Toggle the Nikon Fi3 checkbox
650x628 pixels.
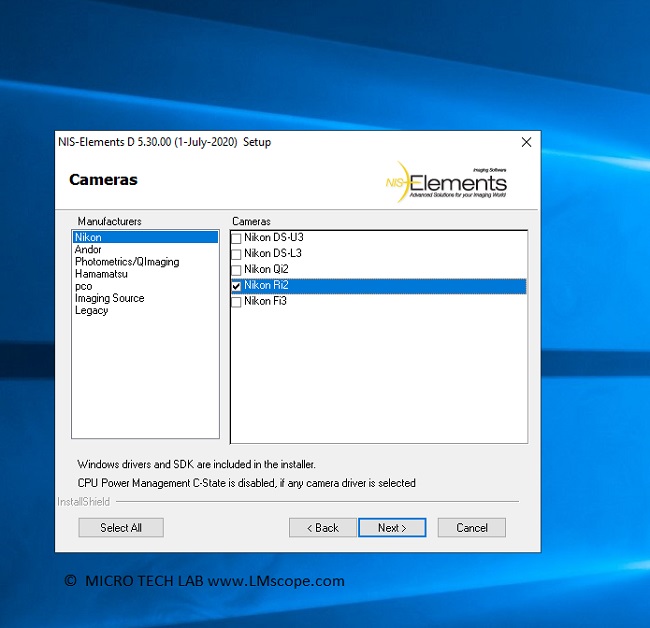[237, 302]
